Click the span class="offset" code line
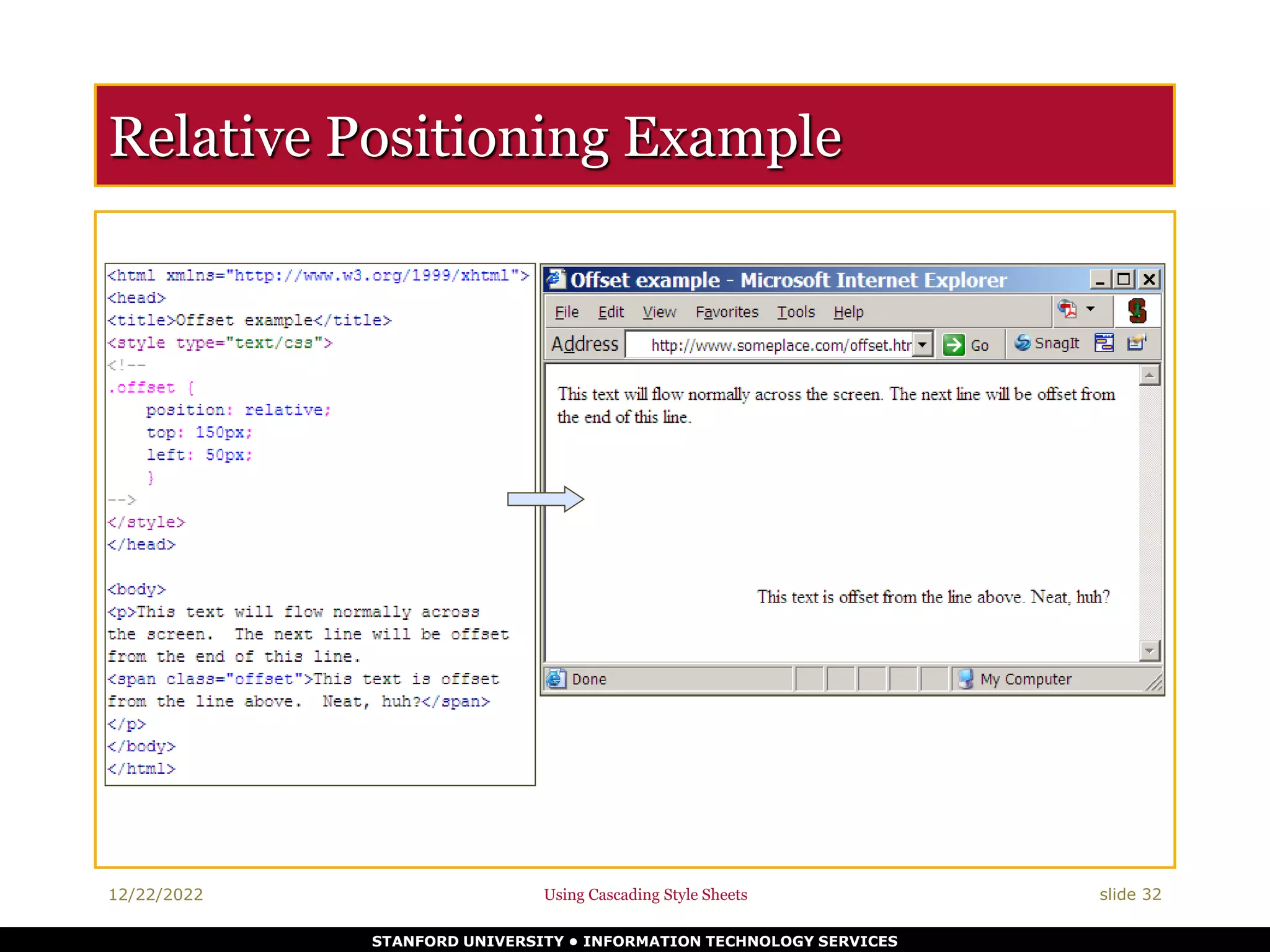 pyautogui.click(x=303, y=679)
